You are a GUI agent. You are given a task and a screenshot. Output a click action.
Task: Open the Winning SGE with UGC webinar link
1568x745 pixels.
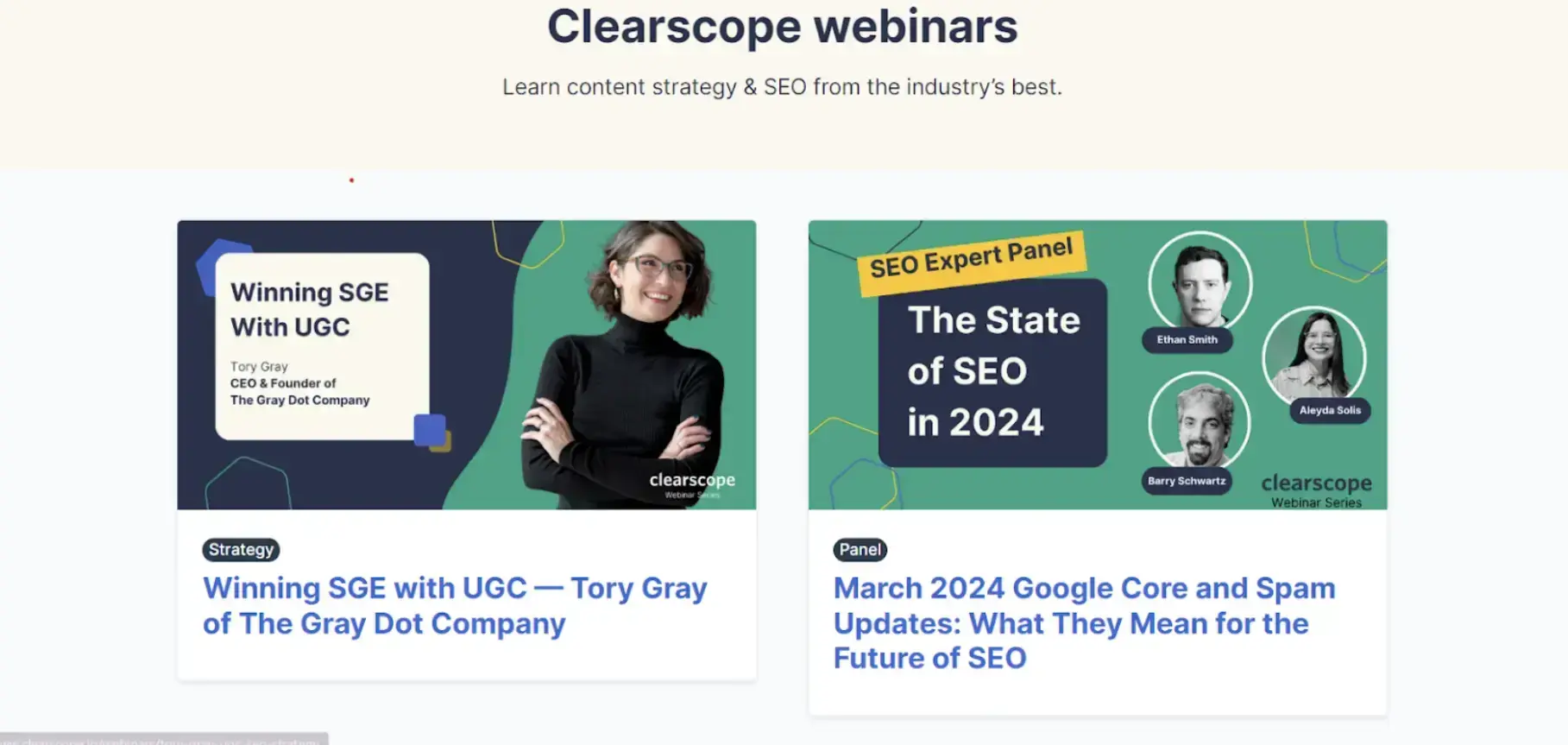pyautogui.click(x=455, y=605)
